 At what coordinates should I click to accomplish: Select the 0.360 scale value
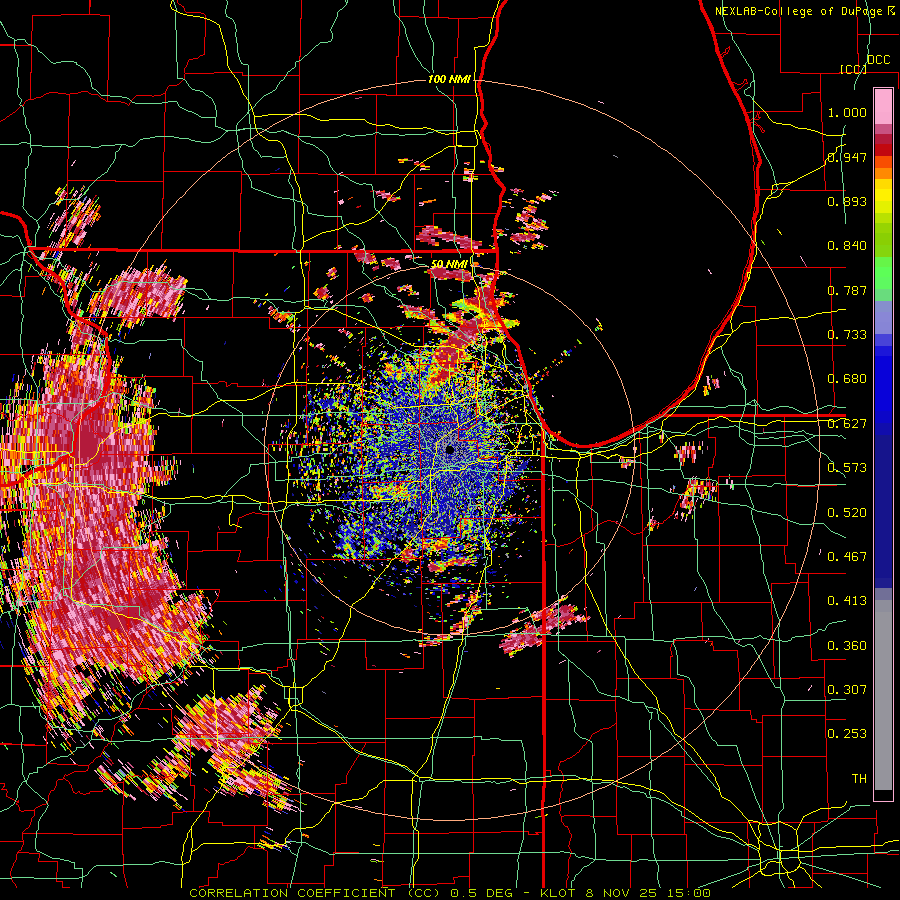847,646
